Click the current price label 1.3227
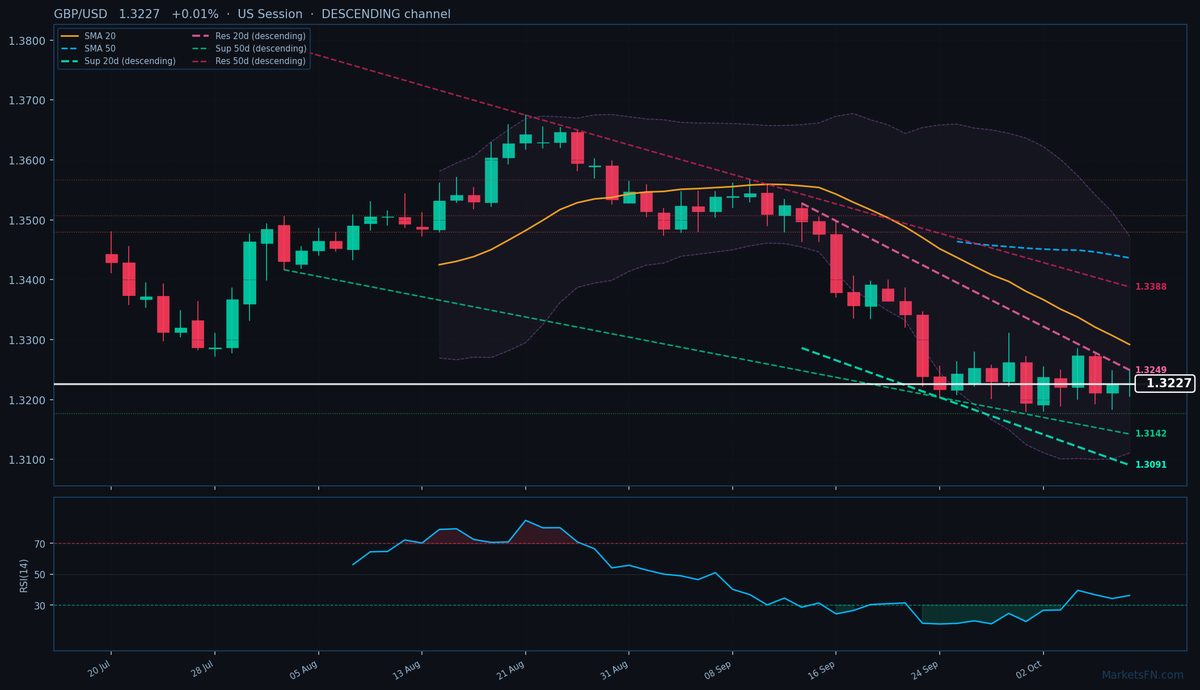 tap(1165, 383)
